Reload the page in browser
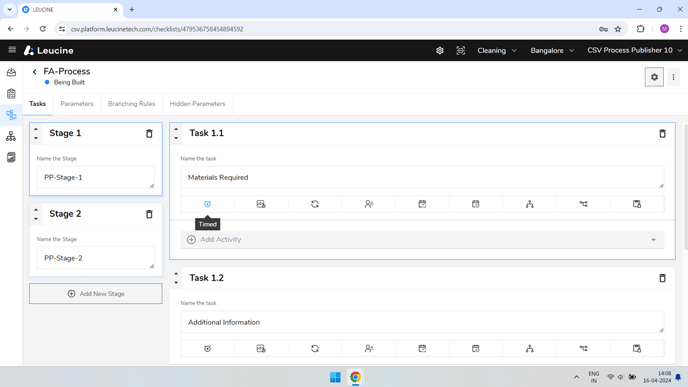Image resolution: width=688 pixels, height=387 pixels. [x=43, y=29]
